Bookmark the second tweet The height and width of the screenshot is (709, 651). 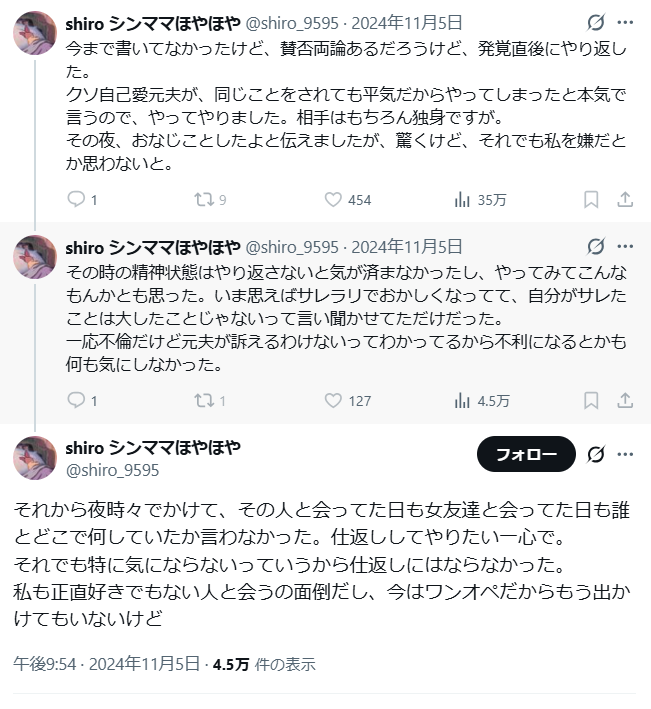(x=591, y=400)
